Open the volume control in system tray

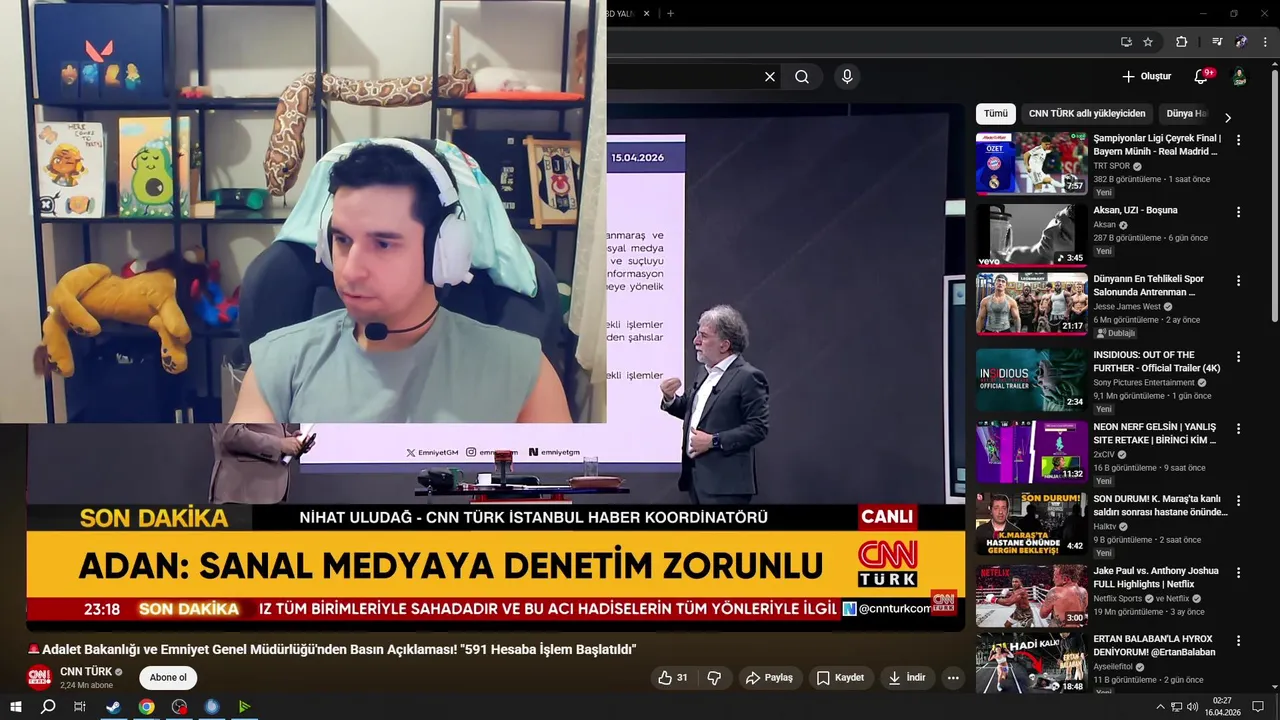[1192, 707]
